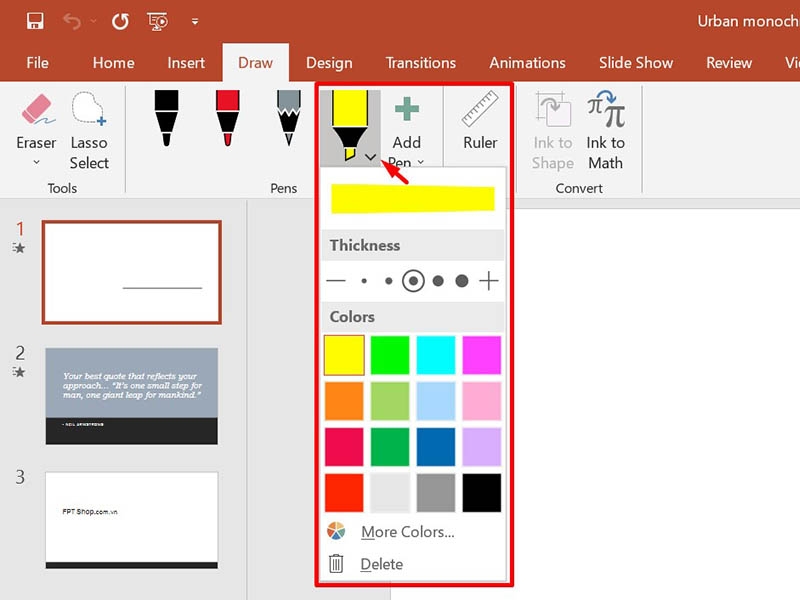Collapse the yellow highlighter dropdown chevron
Image resolution: width=800 pixels, height=600 pixels.
click(371, 157)
